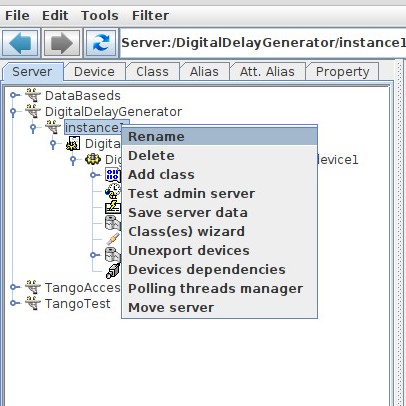This screenshot has height=406, width=406.
Task: Collapse the DigitalDelayGenerator tree node
Action: pos(13,112)
